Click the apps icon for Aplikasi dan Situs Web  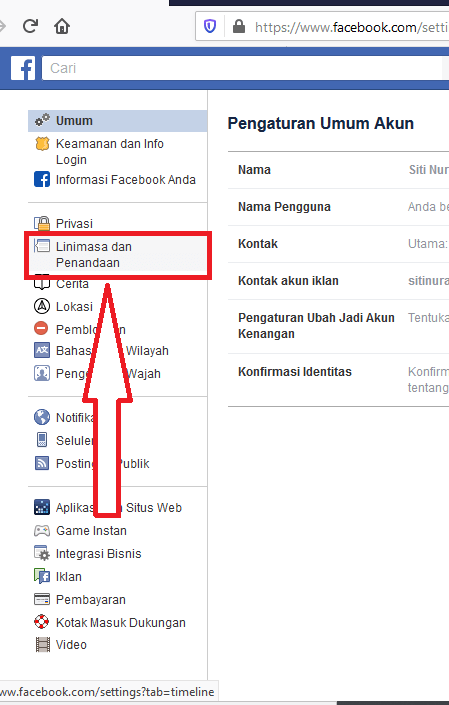pos(42,507)
